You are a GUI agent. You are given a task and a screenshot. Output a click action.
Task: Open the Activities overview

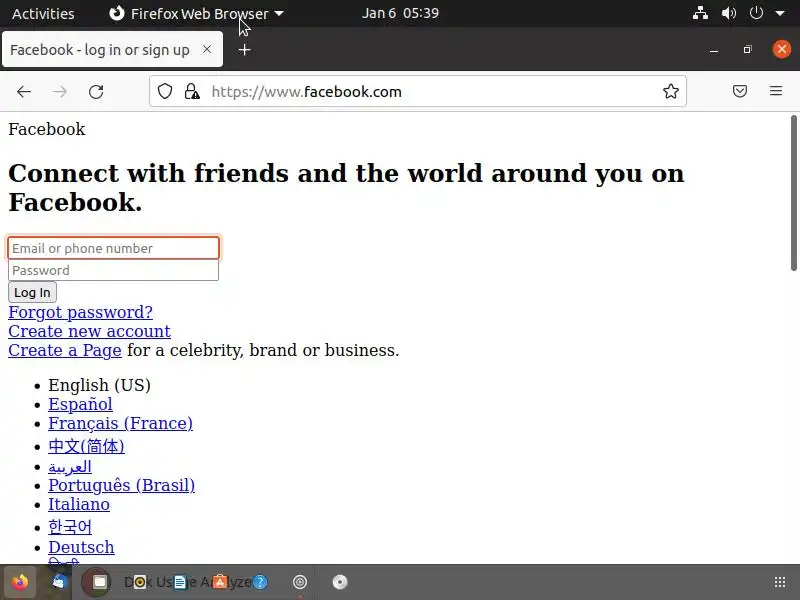[x=43, y=14]
